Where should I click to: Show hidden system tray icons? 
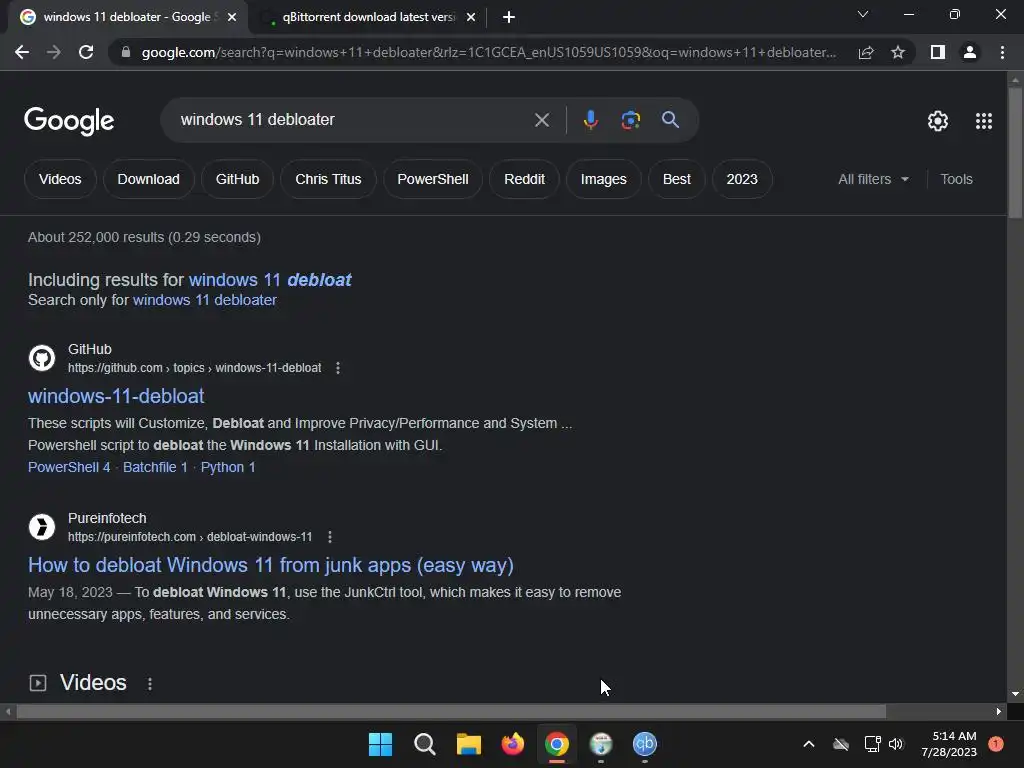808,744
